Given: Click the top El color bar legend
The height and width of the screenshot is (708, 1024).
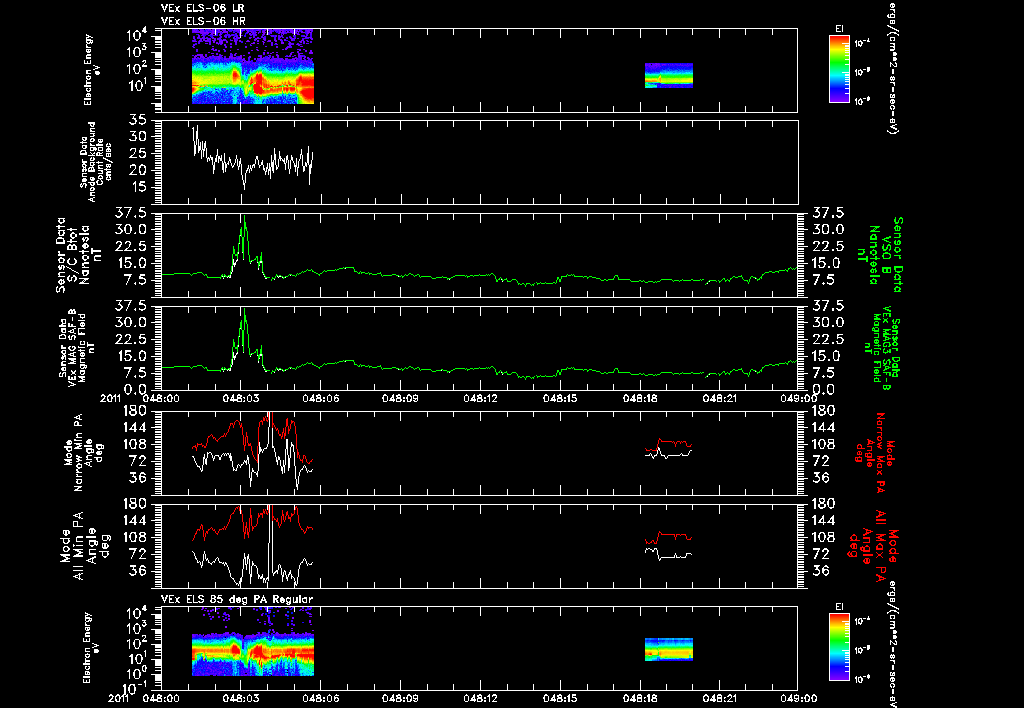Looking at the screenshot, I should pos(839,69).
